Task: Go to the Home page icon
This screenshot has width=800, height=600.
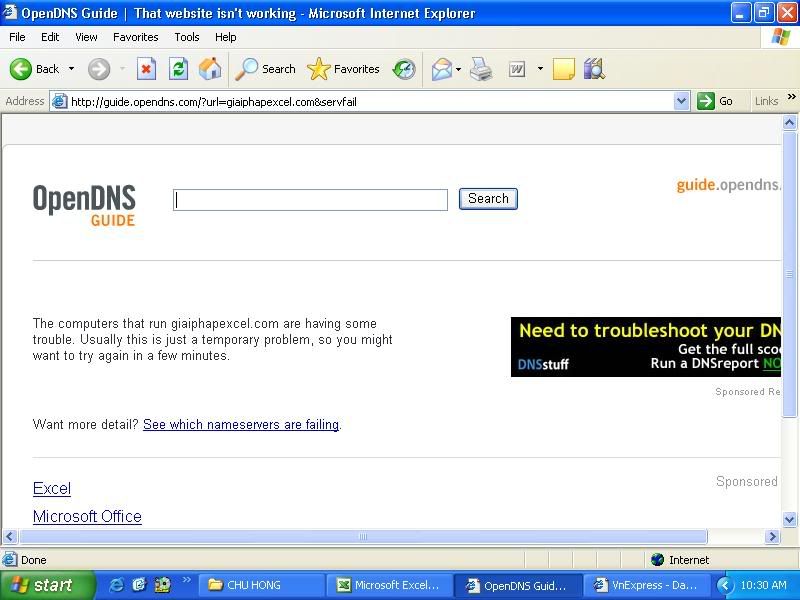Action: 210,68
